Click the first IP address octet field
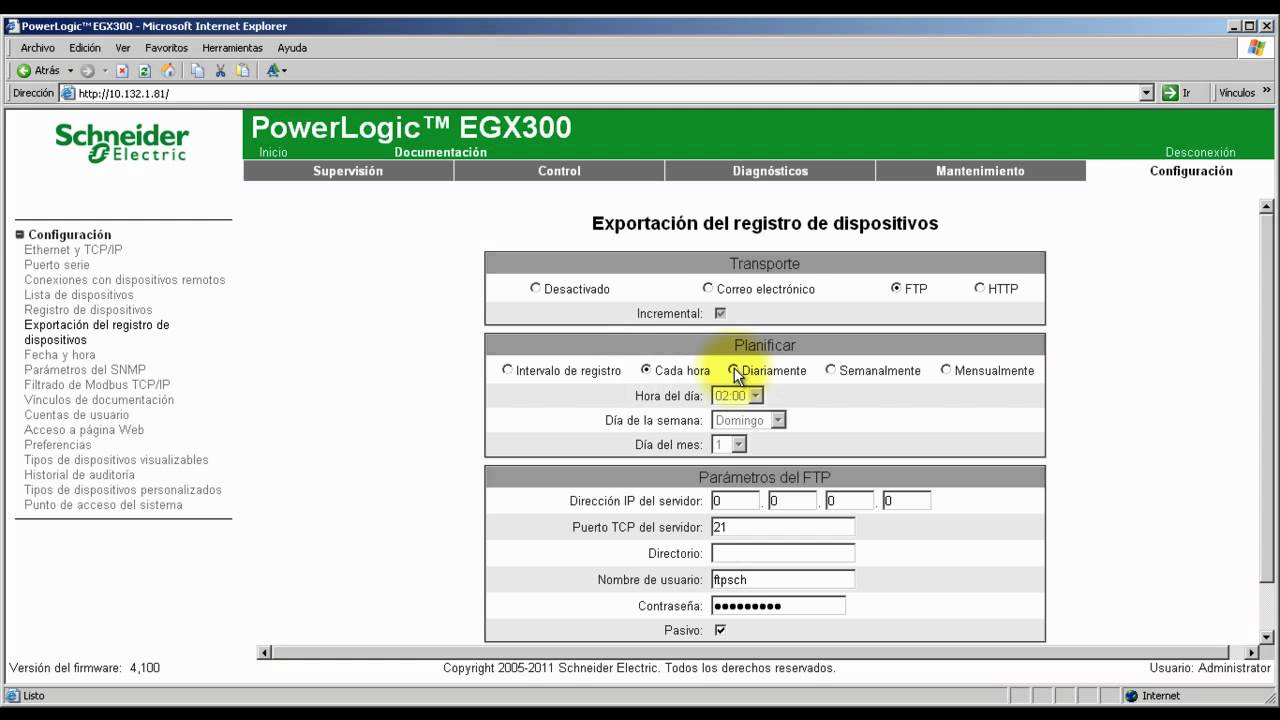1280x720 pixels. 735,501
